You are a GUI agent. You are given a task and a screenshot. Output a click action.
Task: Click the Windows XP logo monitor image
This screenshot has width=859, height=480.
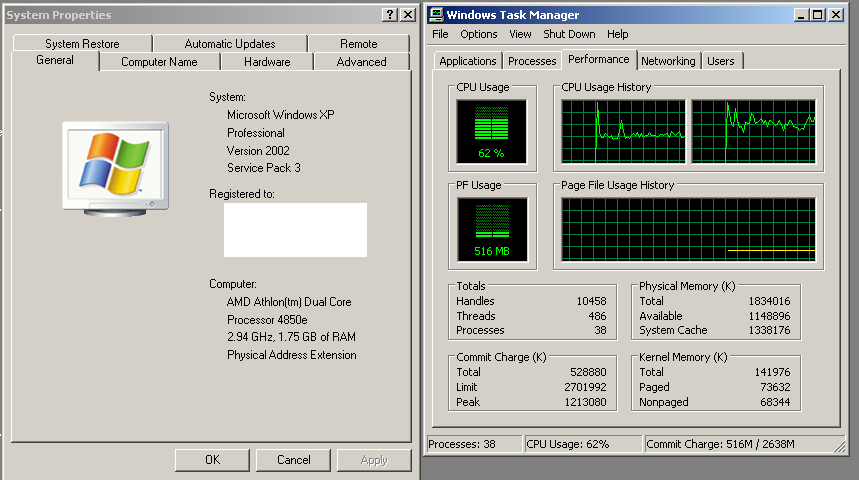(115, 165)
